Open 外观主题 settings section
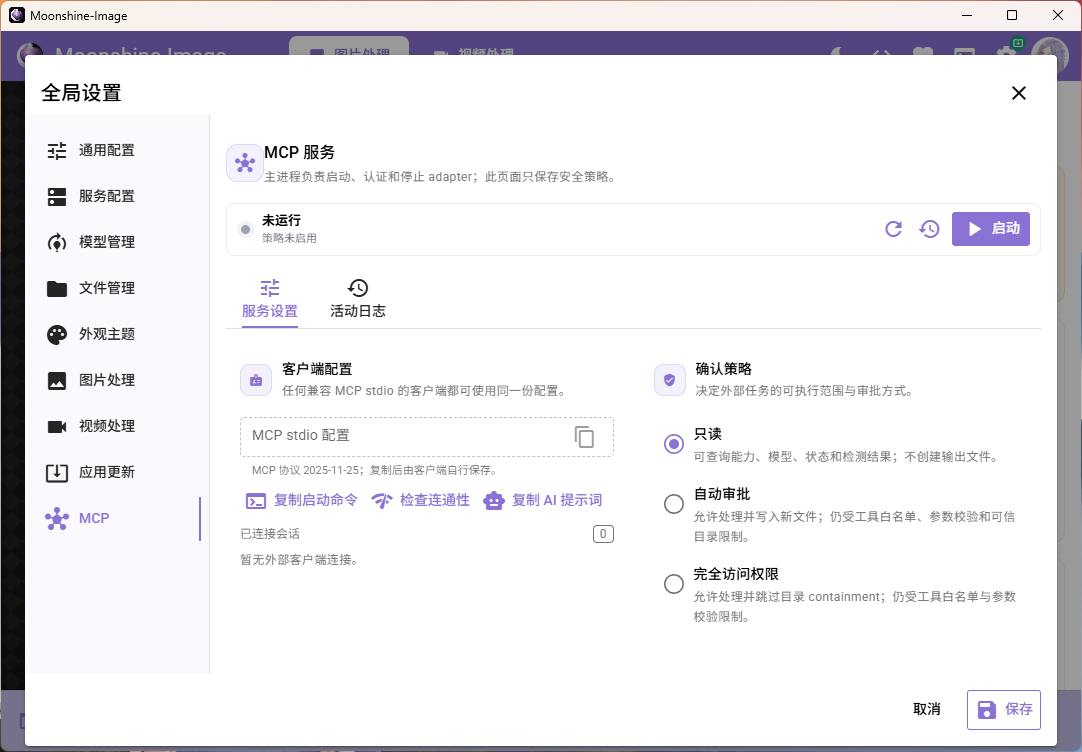Viewport: 1082px width, 752px height. (116, 335)
